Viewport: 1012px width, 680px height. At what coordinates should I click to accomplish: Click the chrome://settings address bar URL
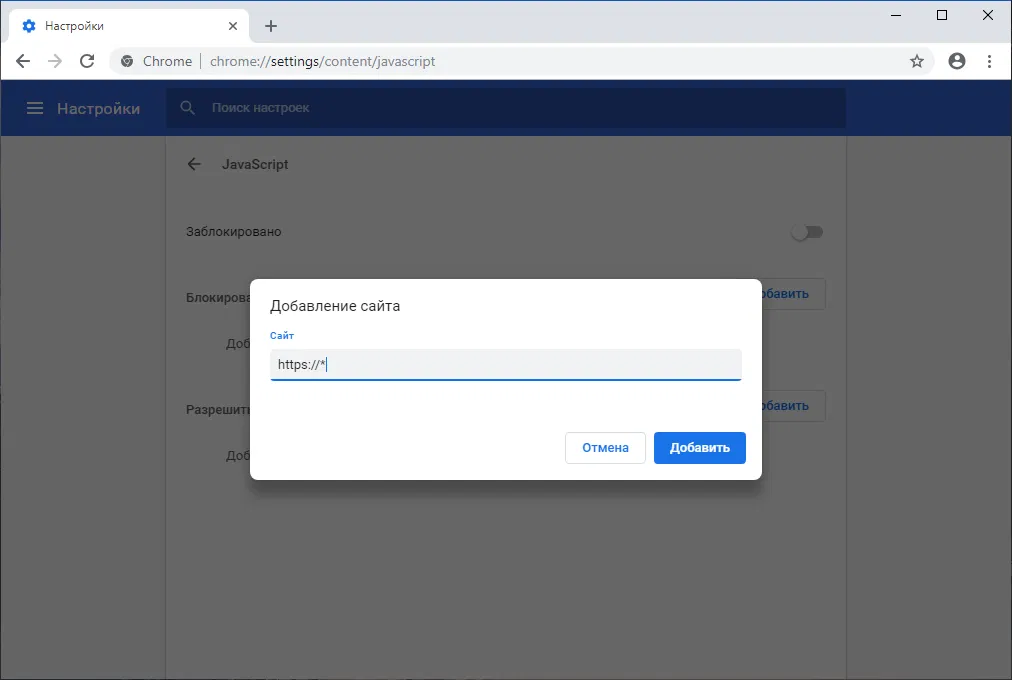321,61
